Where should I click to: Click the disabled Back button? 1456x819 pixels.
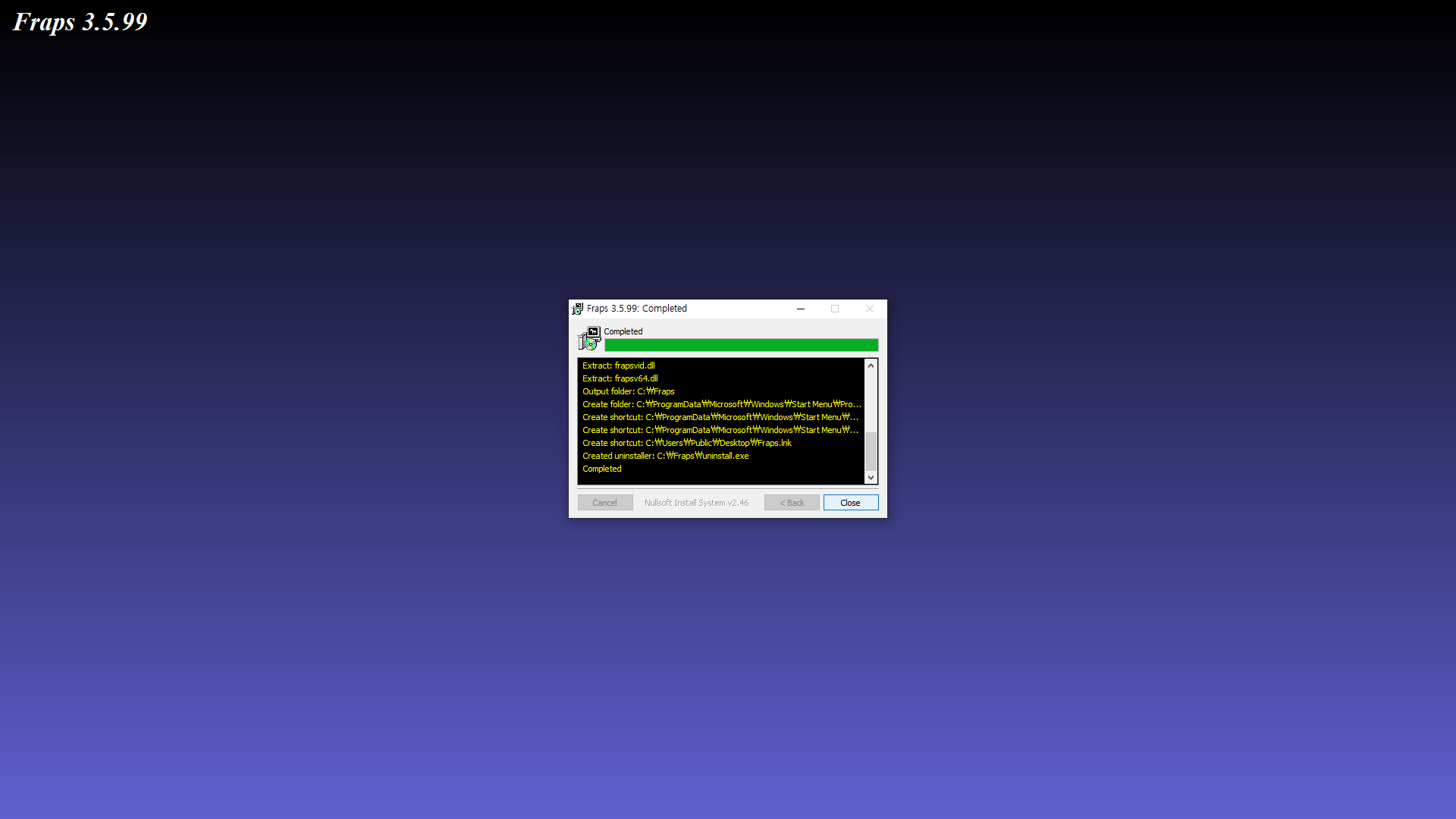(x=792, y=503)
